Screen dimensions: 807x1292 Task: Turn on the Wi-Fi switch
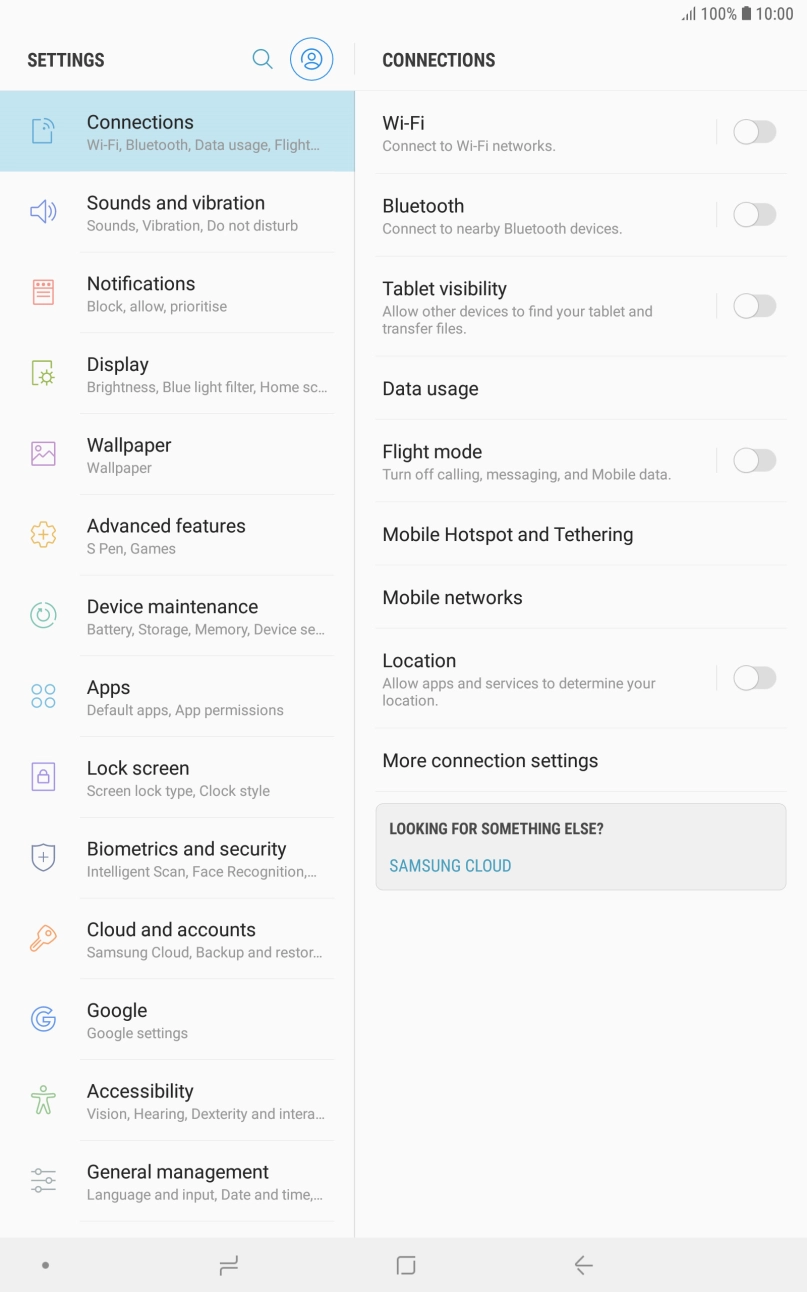(754, 132)
